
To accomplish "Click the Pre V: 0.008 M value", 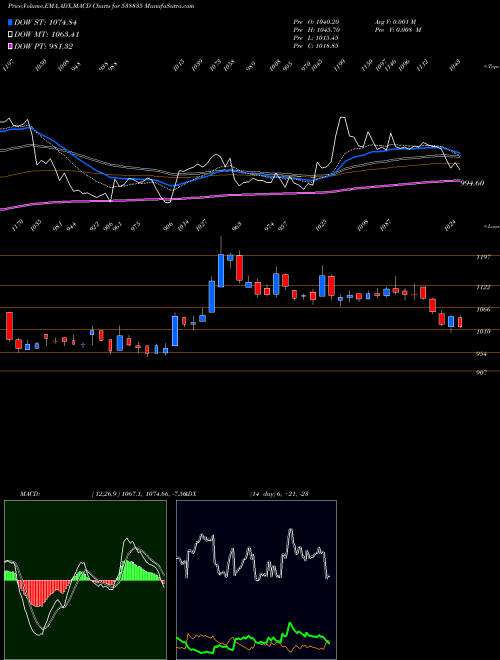I will point(398,30).
